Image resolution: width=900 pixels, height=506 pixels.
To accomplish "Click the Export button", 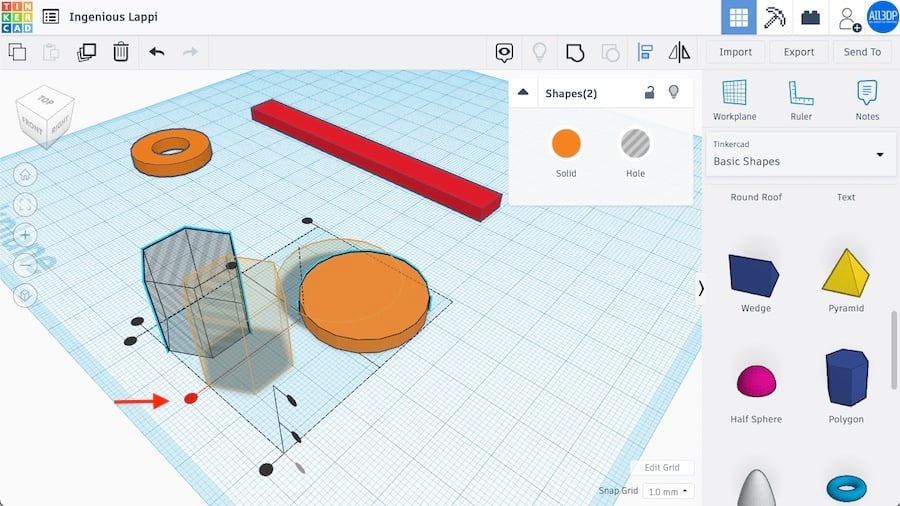I will (x=798, y=52).
